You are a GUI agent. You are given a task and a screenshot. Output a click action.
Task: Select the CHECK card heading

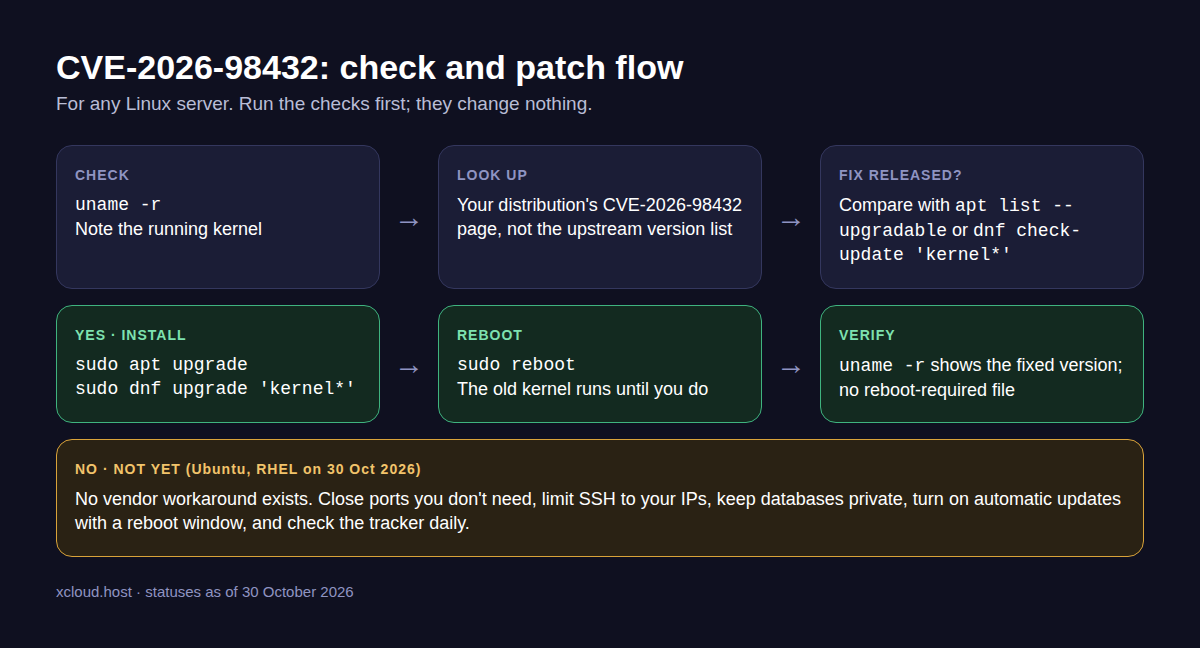(x=102, y=175)
